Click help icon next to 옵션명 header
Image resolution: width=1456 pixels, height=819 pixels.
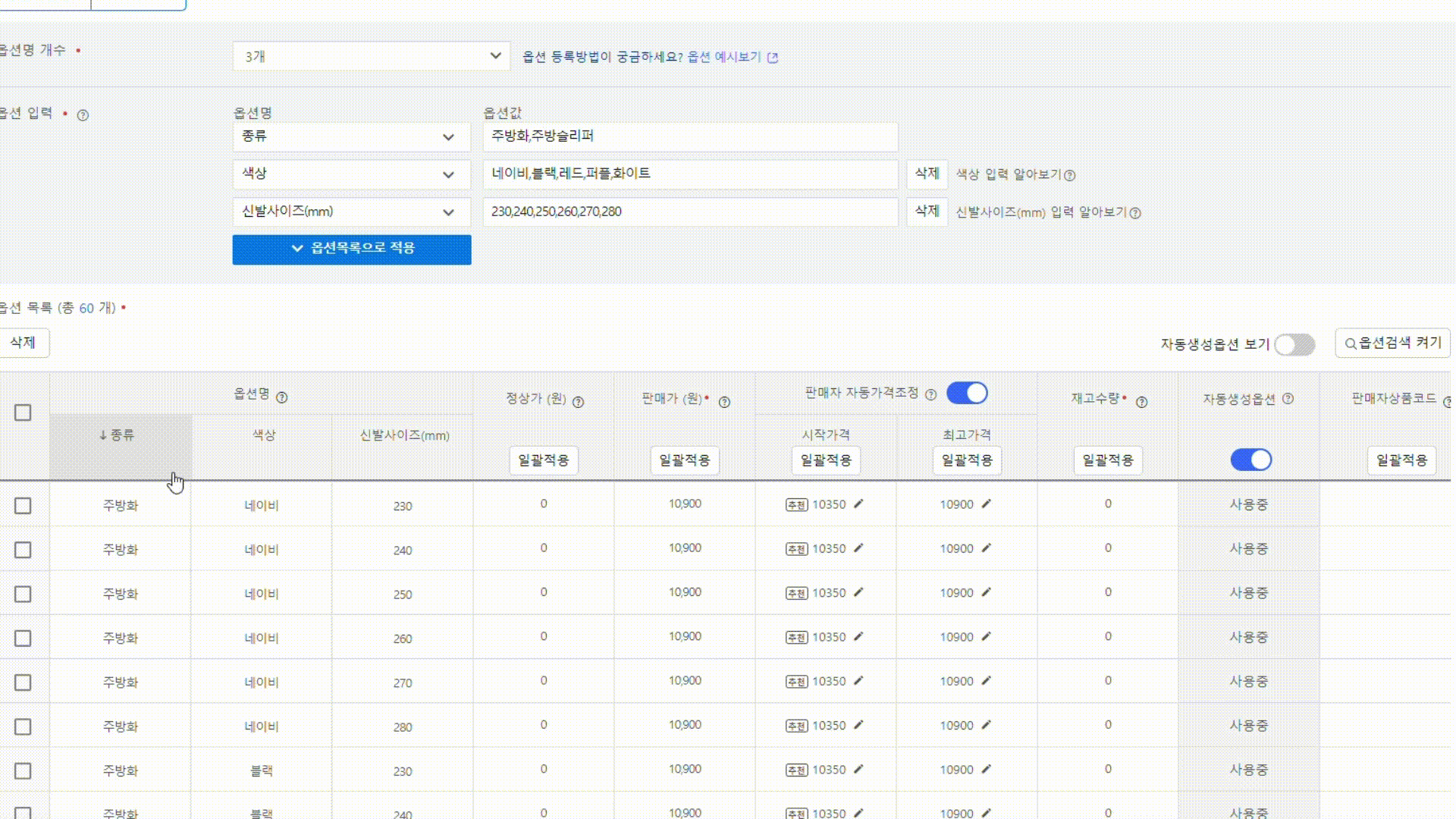point(281,397)
